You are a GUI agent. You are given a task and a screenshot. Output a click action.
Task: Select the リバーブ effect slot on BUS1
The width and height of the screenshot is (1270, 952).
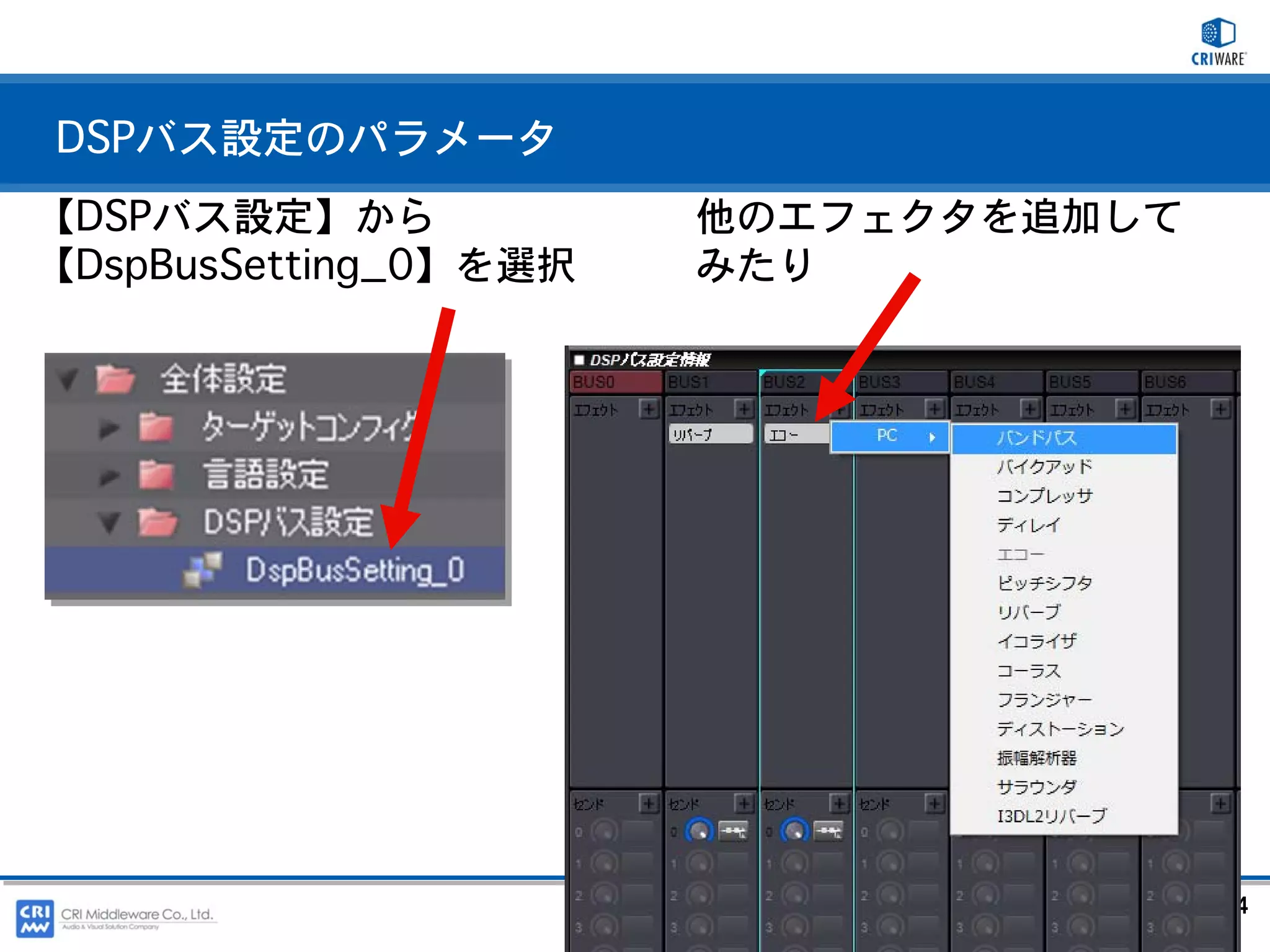pos(711,434)
